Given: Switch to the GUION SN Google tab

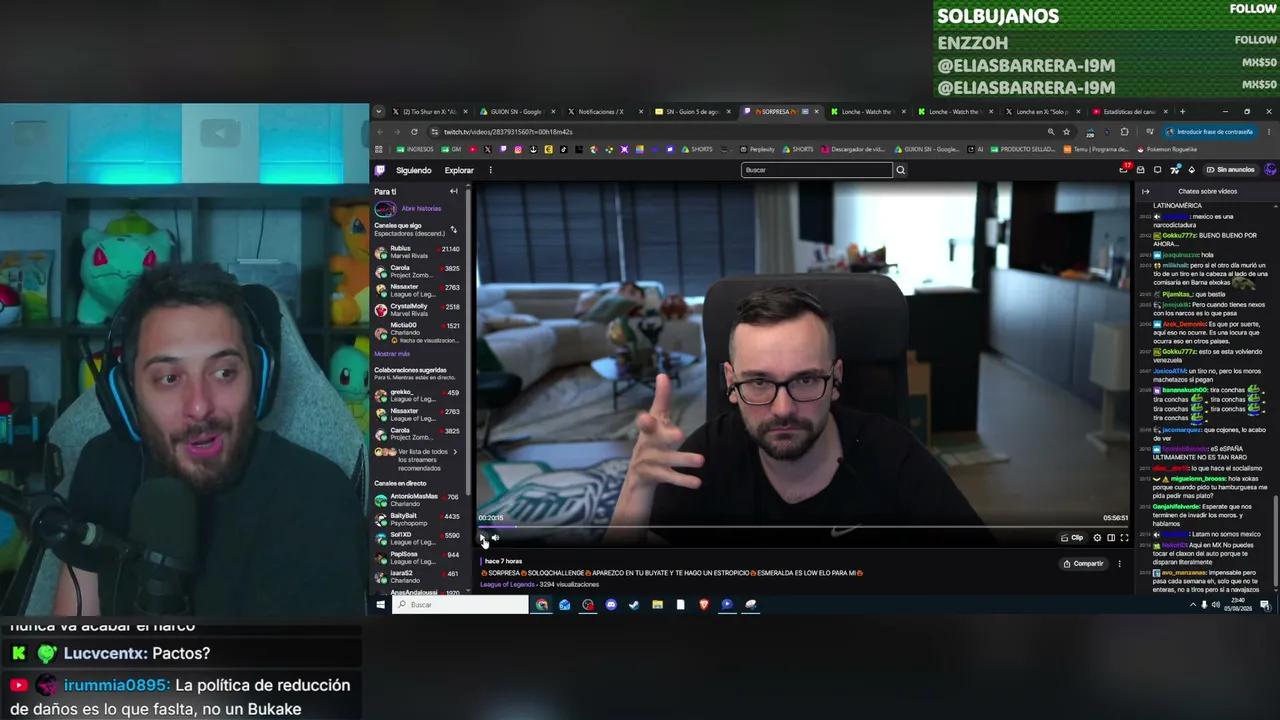Looking at the screenshot, I should [516, 112].
